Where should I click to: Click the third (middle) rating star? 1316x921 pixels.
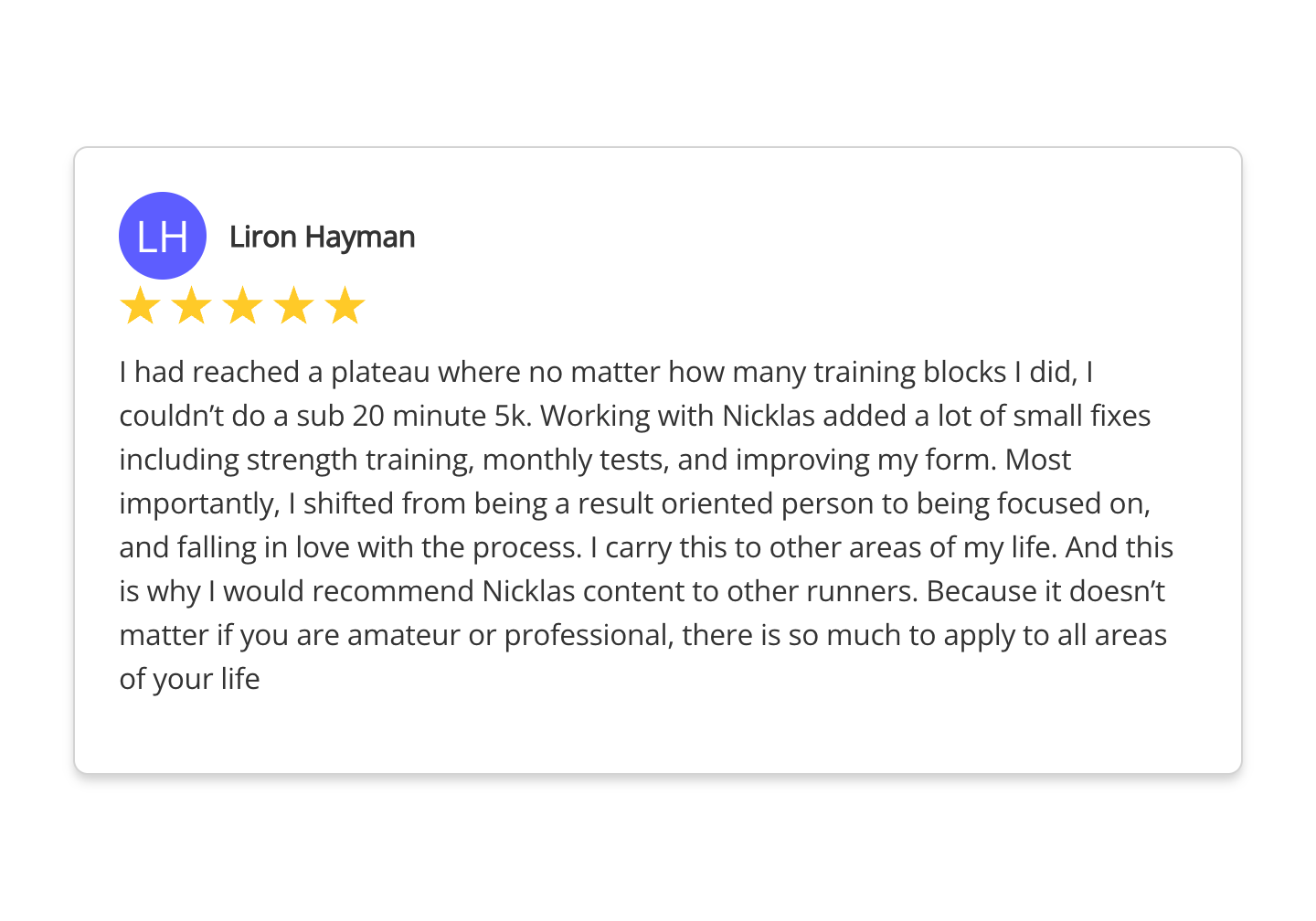pyautogui.click(x=243, y=306)
